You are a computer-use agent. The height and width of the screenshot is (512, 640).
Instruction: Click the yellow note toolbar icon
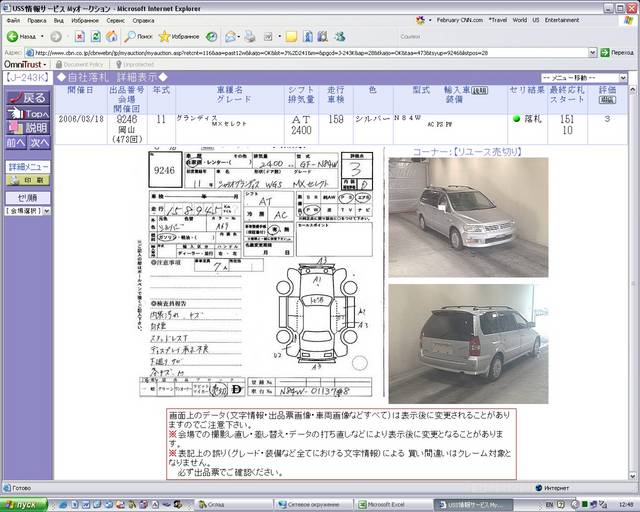click(291, 37)
